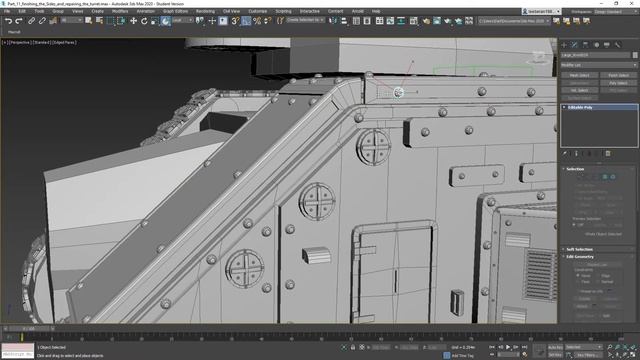Image resolution: width=640 pixels, height=360 pixels.
Task: Toggle the Percent Snap icon
Action: tap(257, 21)
